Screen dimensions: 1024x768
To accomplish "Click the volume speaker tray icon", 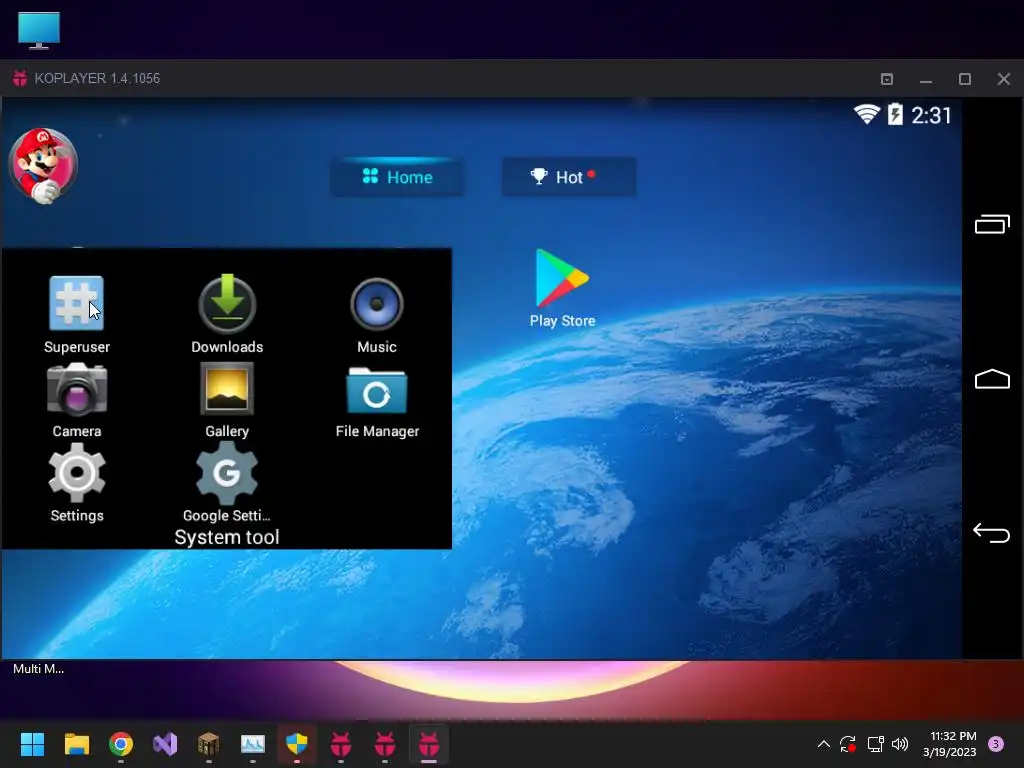I will (x=900, y=744).
